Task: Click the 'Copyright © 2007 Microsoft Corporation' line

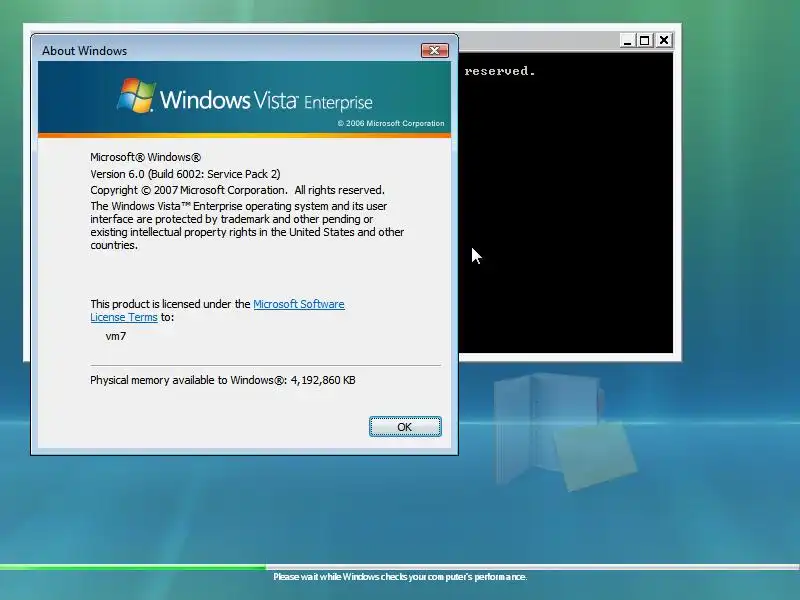Action: click(237, 190)
